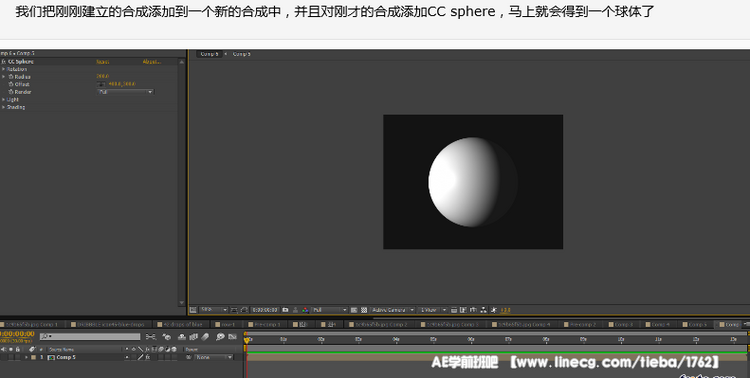Image resolution: width=750 pixels, height=378 pixels.
Task: Click the Always Preview This View icon
Action: coord(193,310)
